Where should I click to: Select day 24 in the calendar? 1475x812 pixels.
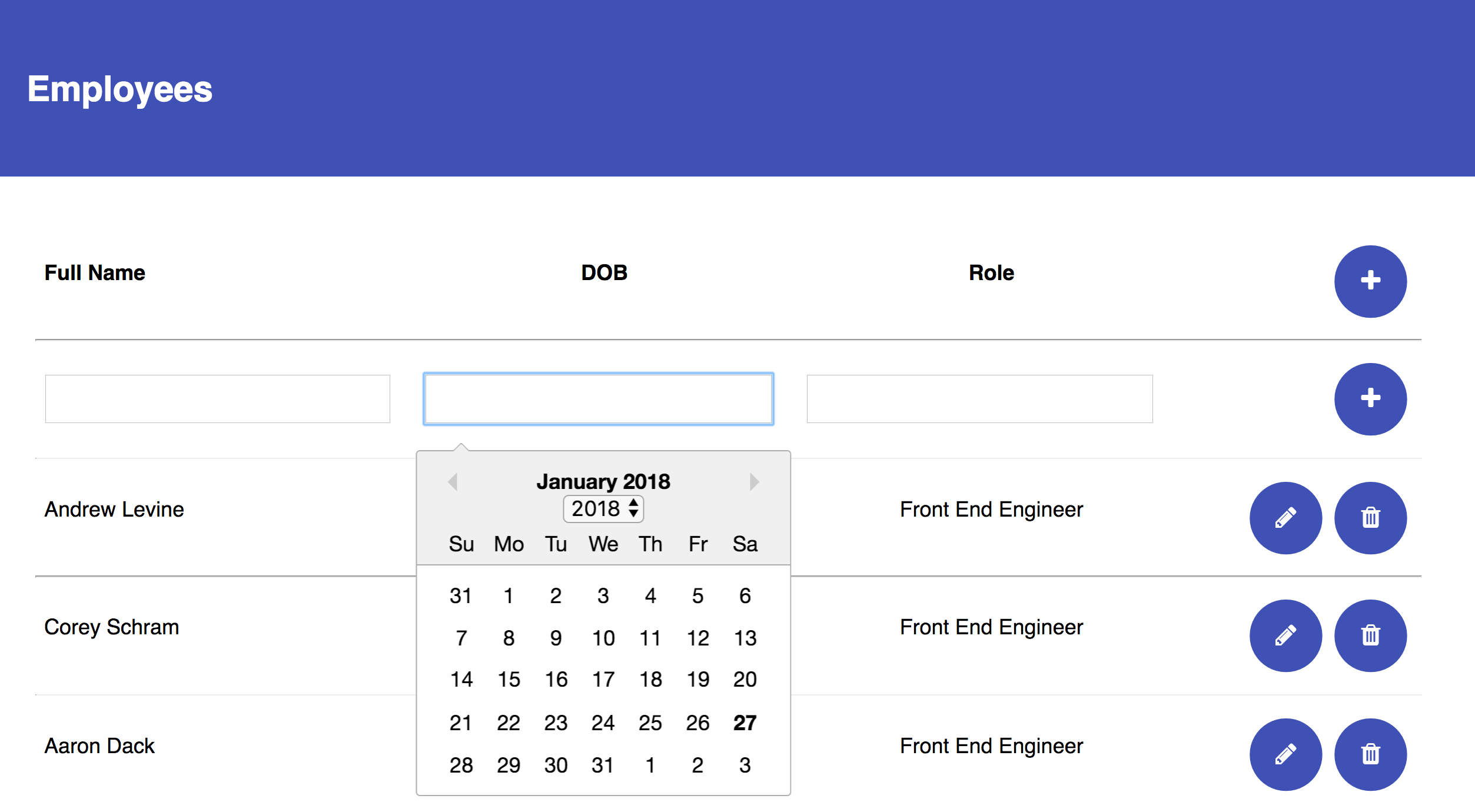click(x=603, y=723)
